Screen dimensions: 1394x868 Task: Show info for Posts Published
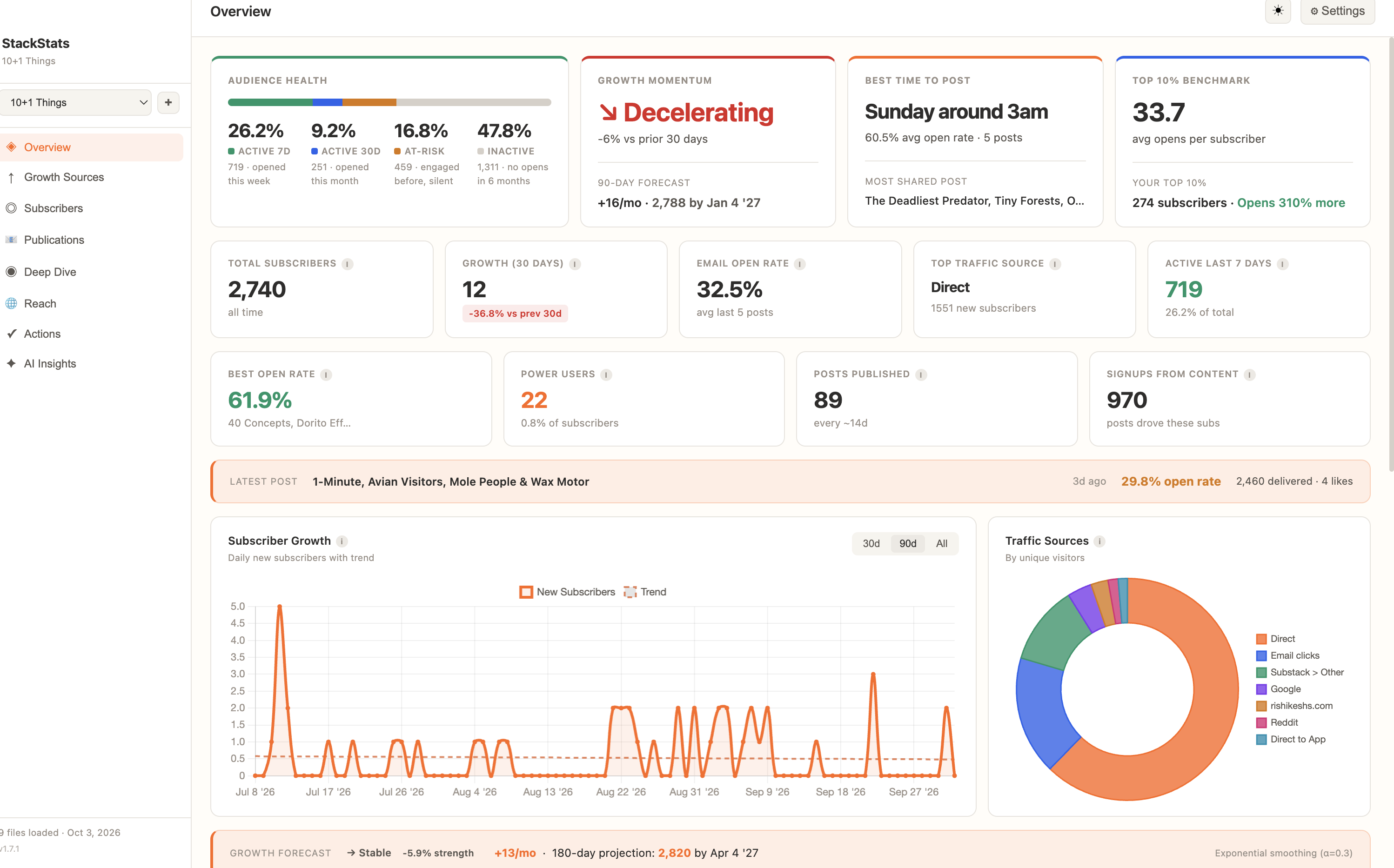[x=921, y=375]
